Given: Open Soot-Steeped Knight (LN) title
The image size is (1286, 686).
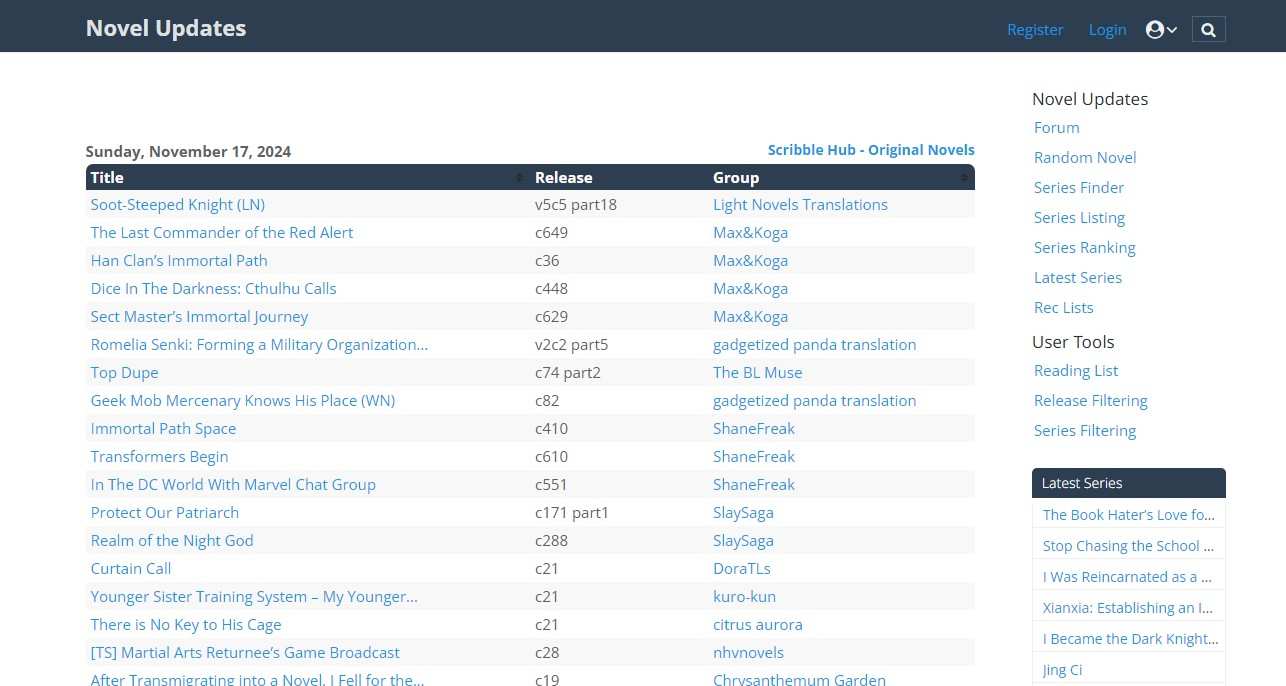Looking at the screenshot, I should coord(178,205).
